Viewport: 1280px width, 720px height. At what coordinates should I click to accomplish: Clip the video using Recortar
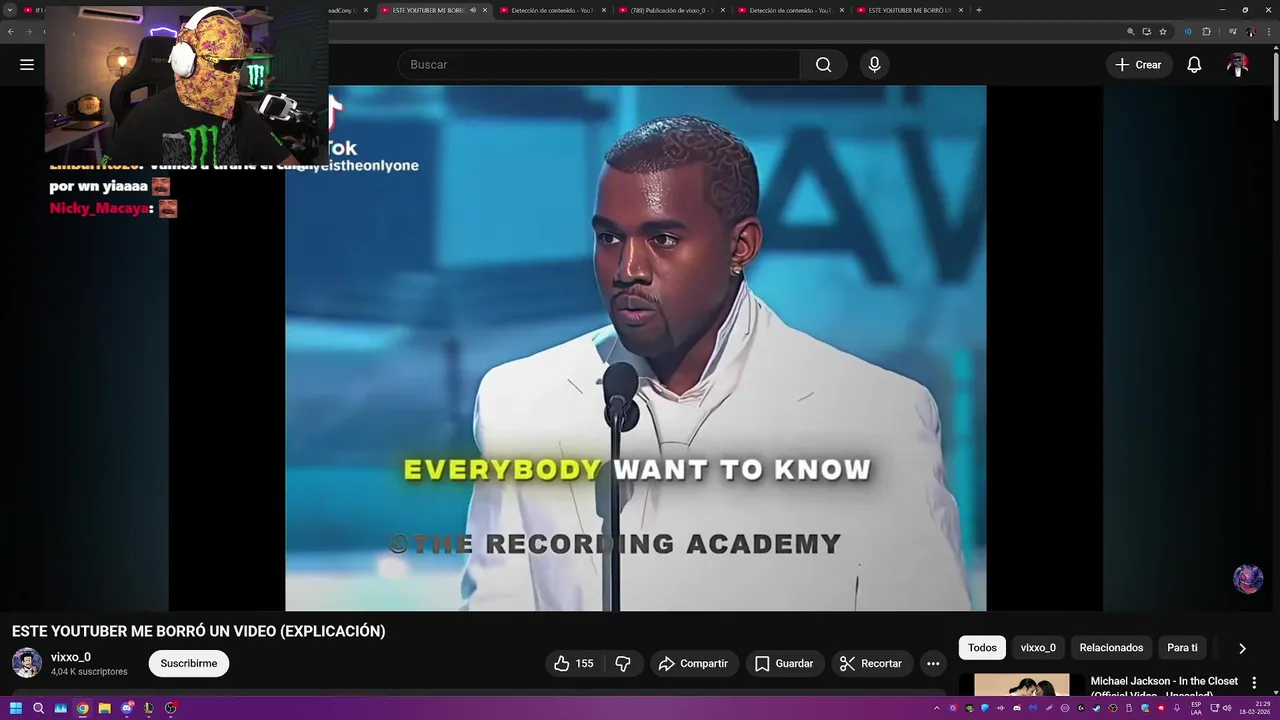pyautogui.click(x=871, y=663)
